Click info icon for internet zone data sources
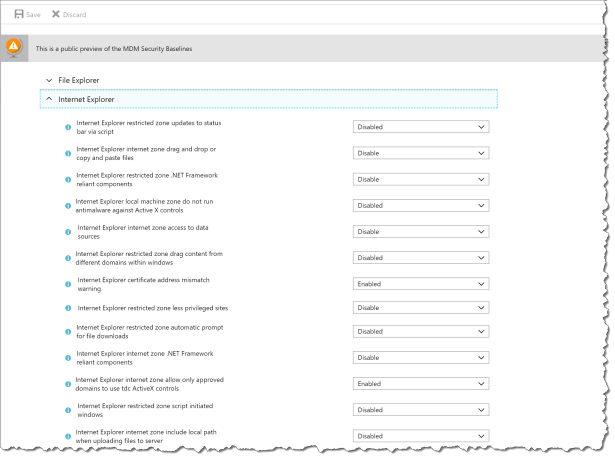 [68, 232]
